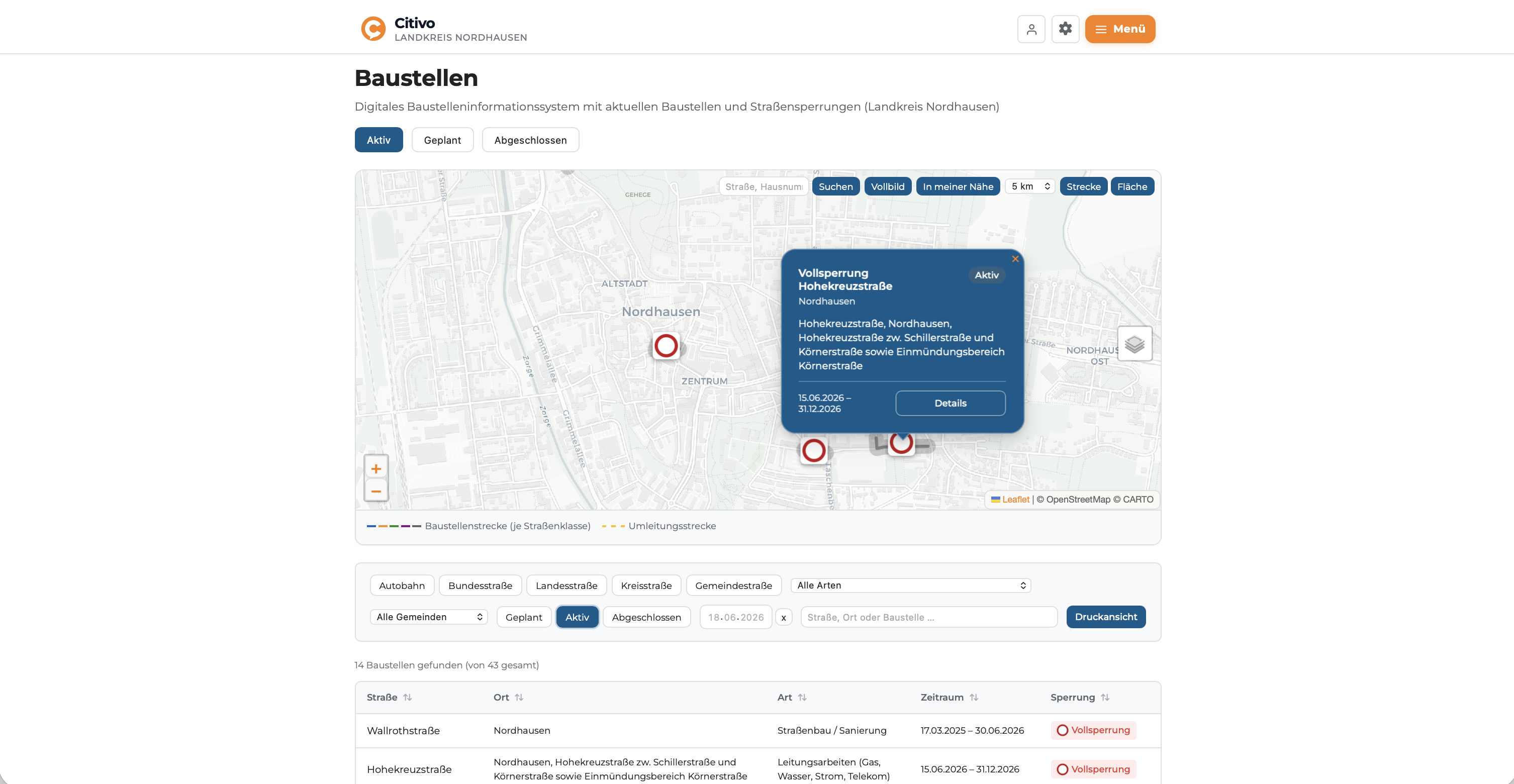Open the settings gear icon
This screenshot has width=1514, height=784.
point(1065,29)
